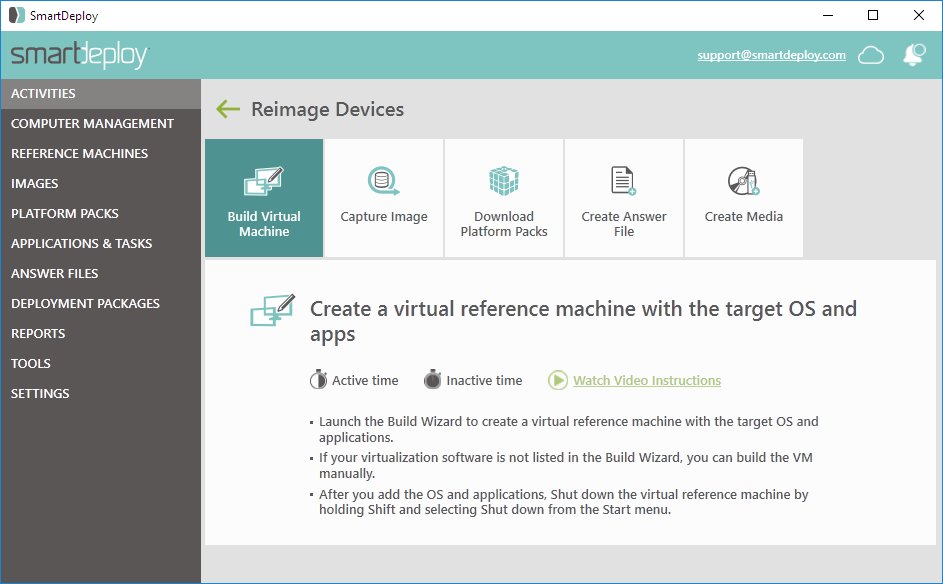Click the 'If your virtualization software' bullet text
This screenshot has height=584, width=943.
pos(566,466)
